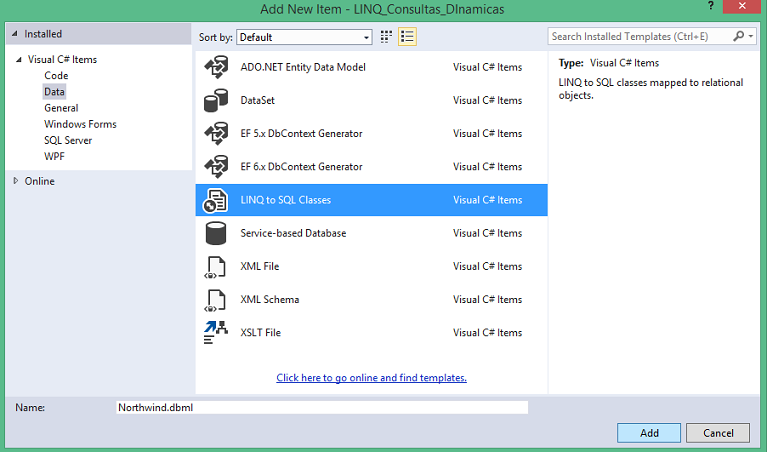Switch to small icons view
767x452 pixels.
386,37
